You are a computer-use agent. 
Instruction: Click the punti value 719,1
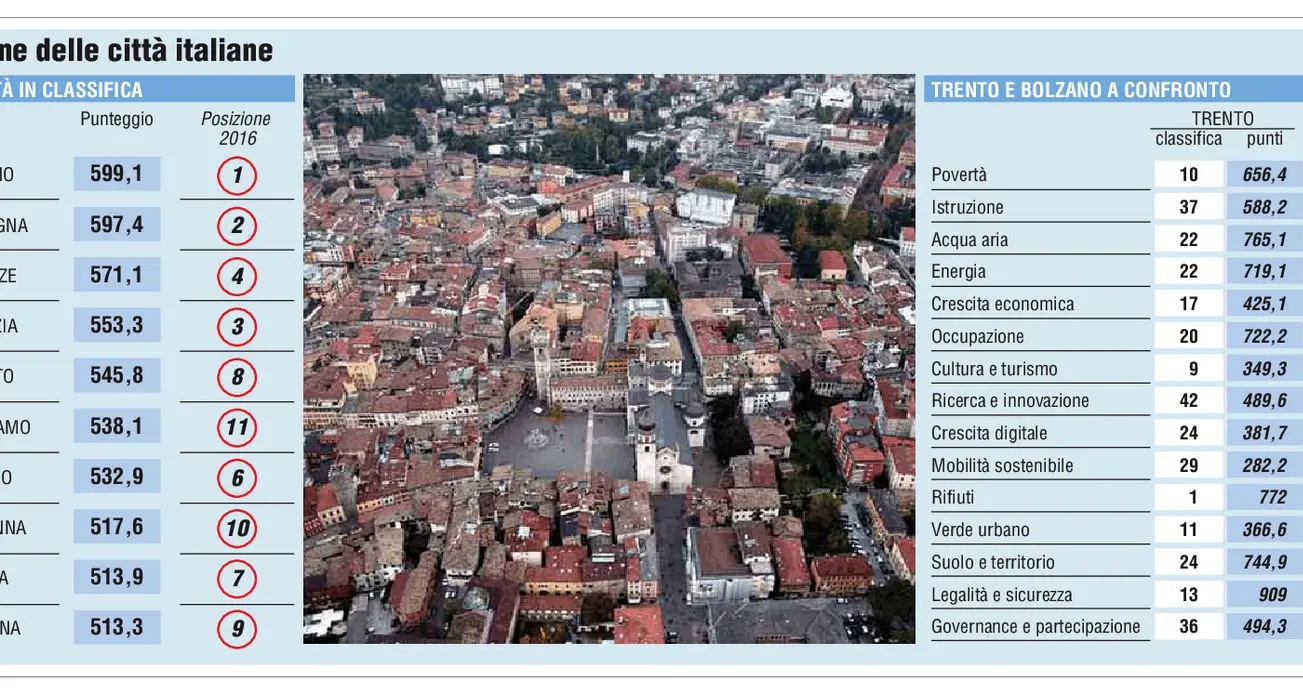tap(1265, 272)
